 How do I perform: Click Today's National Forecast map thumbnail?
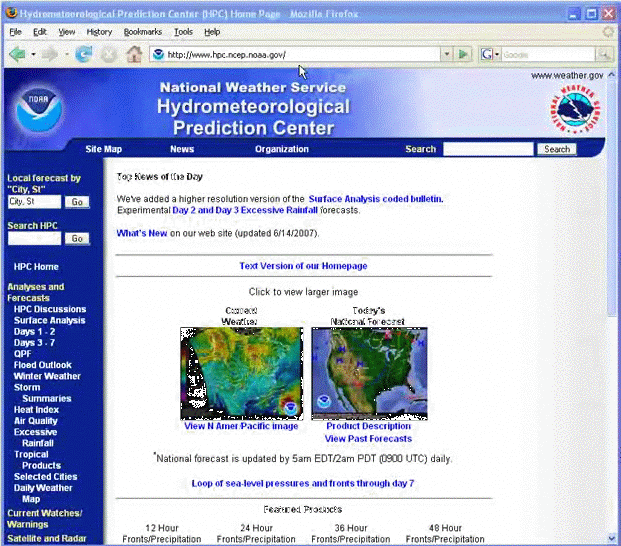(x=369, y=373)
